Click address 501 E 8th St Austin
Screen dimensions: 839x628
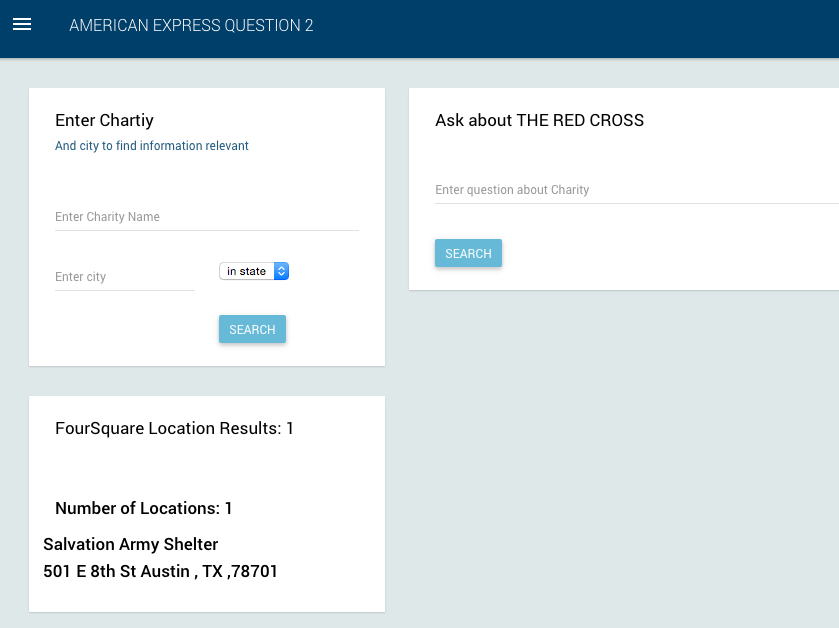click(160, 571)
